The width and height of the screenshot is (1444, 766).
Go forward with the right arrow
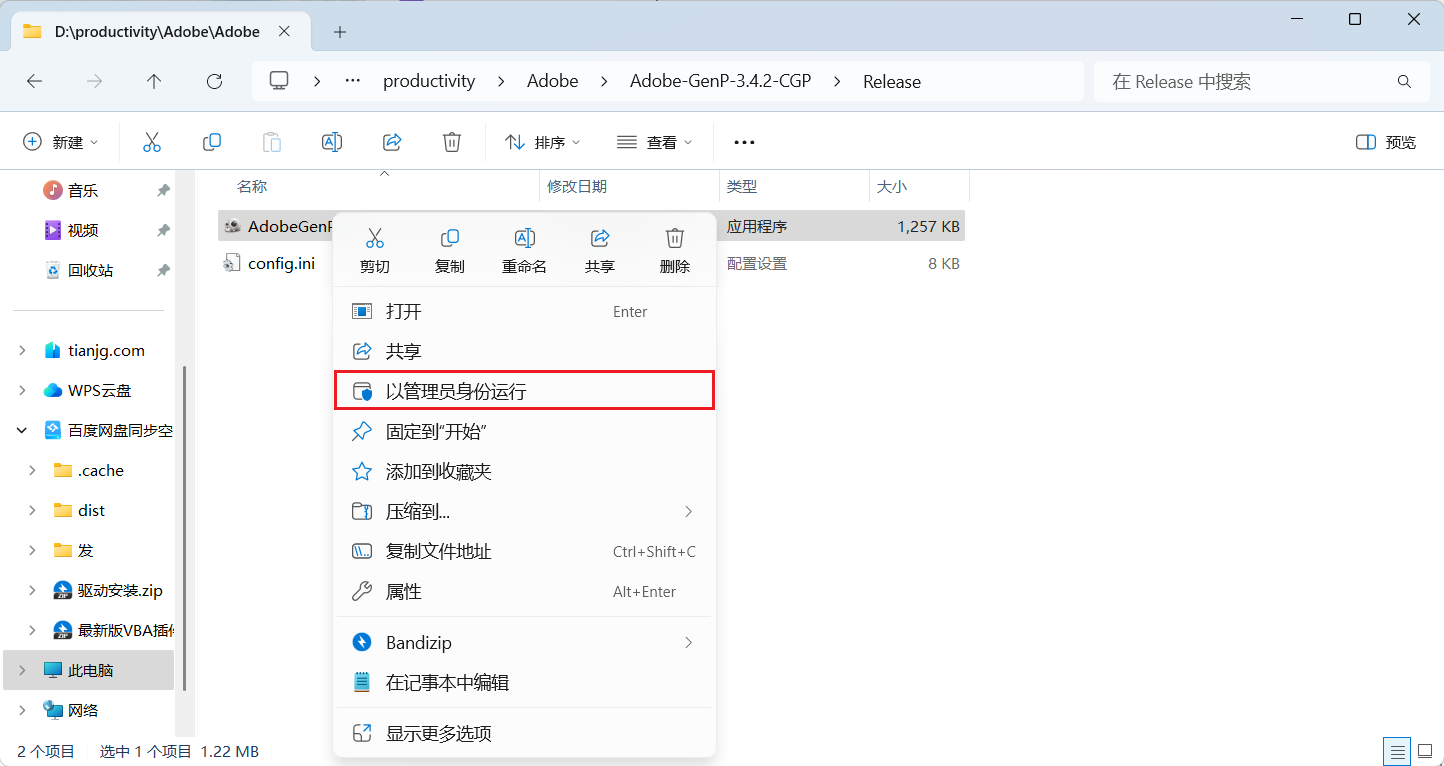(x=94, y=81)
